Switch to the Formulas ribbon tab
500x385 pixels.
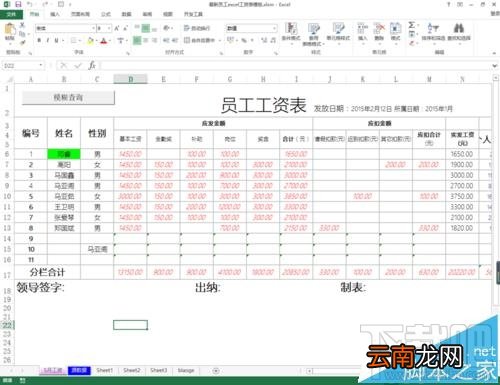[106, 14]
